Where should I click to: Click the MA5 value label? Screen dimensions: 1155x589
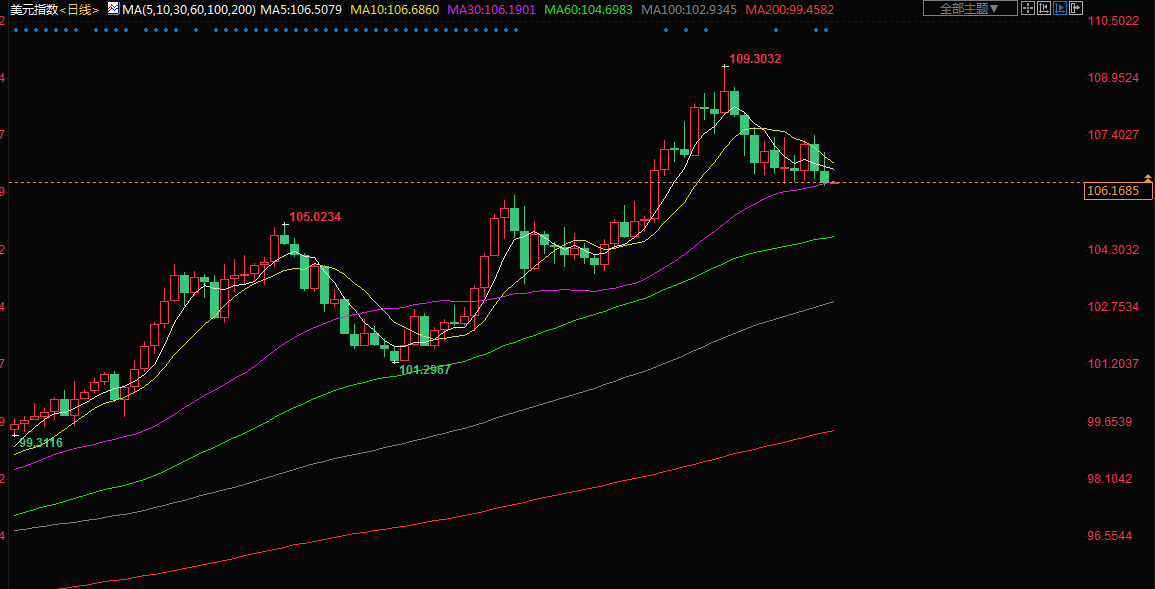[x=300, y=9]
